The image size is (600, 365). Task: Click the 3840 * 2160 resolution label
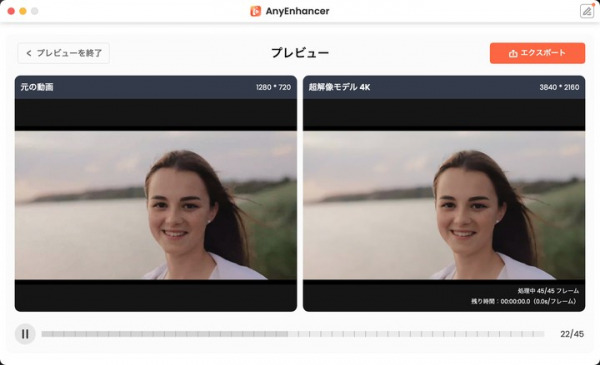tap(559, 87)
